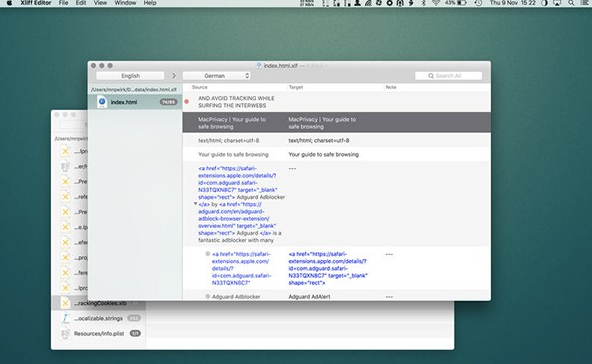This screenshot has height=364, width=592.
Task: Click the file path label above index.html
Action: click(134, 89)
